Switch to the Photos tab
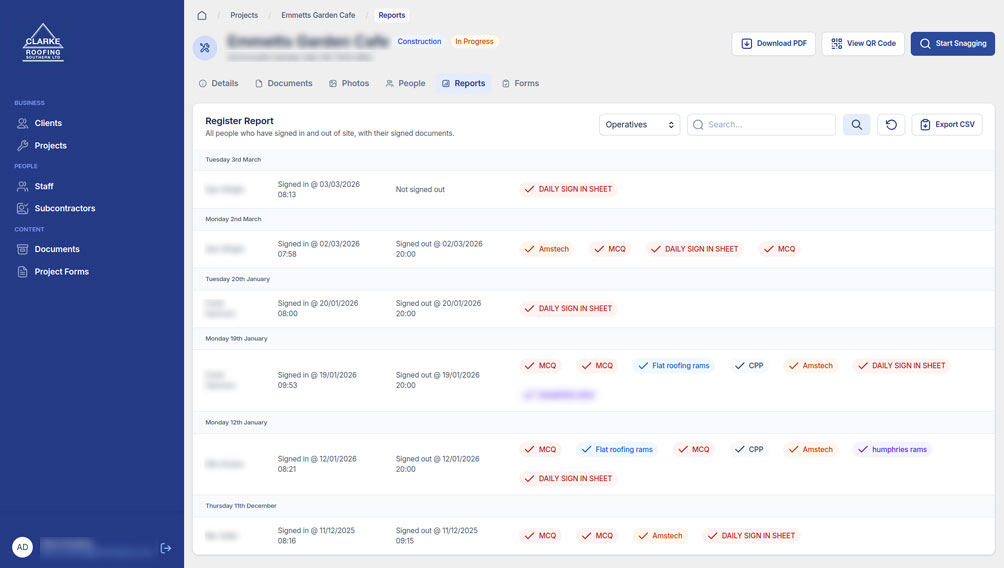 [349, 83]
